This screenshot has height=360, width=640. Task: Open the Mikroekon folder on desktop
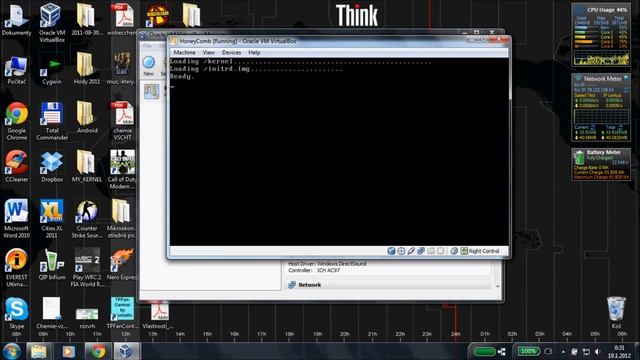[121, 218]
